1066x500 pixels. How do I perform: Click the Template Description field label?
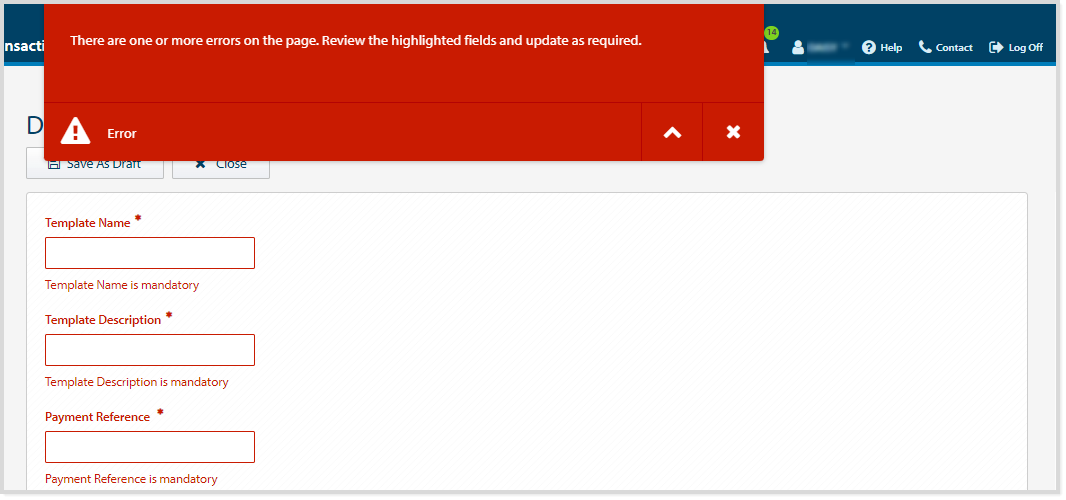point(103,320)
